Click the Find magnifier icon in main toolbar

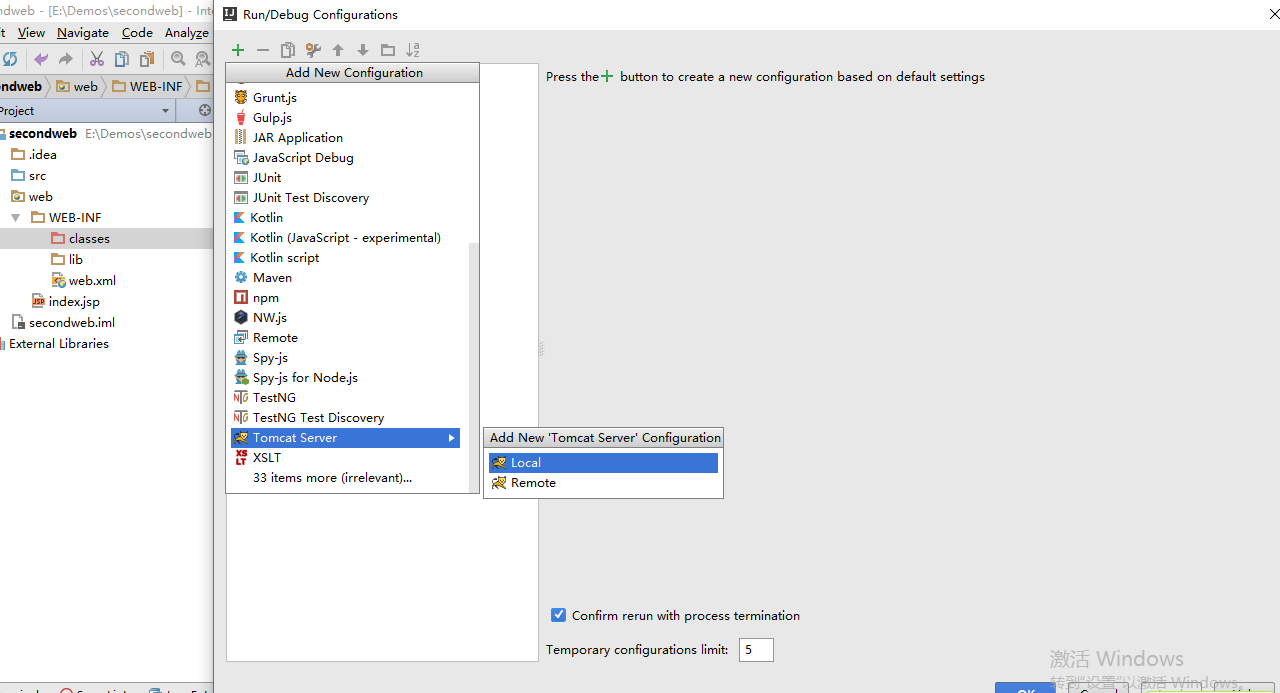pos(178,59)
